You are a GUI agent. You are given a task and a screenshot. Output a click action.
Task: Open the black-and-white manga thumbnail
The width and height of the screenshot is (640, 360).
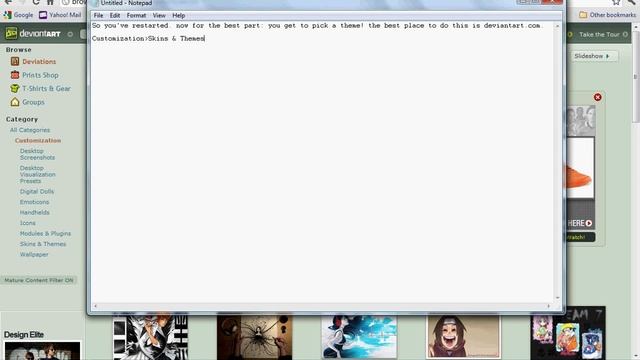pyautogui.click(x=150, y=337)
